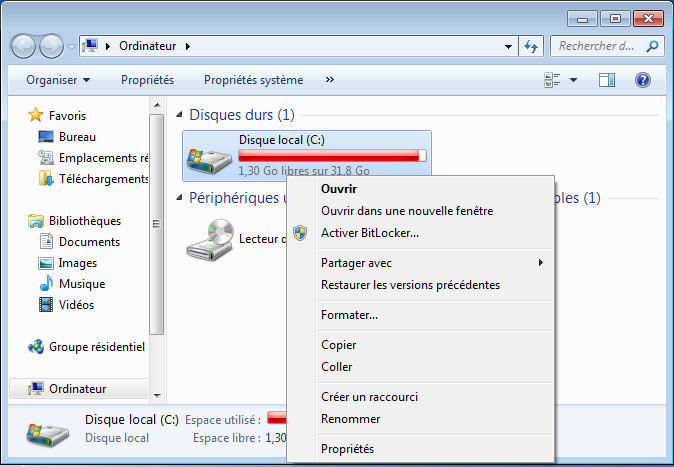Click the C: drive red usage bar
This screenshot has width=674, height=467.
(x=332, y=156)
